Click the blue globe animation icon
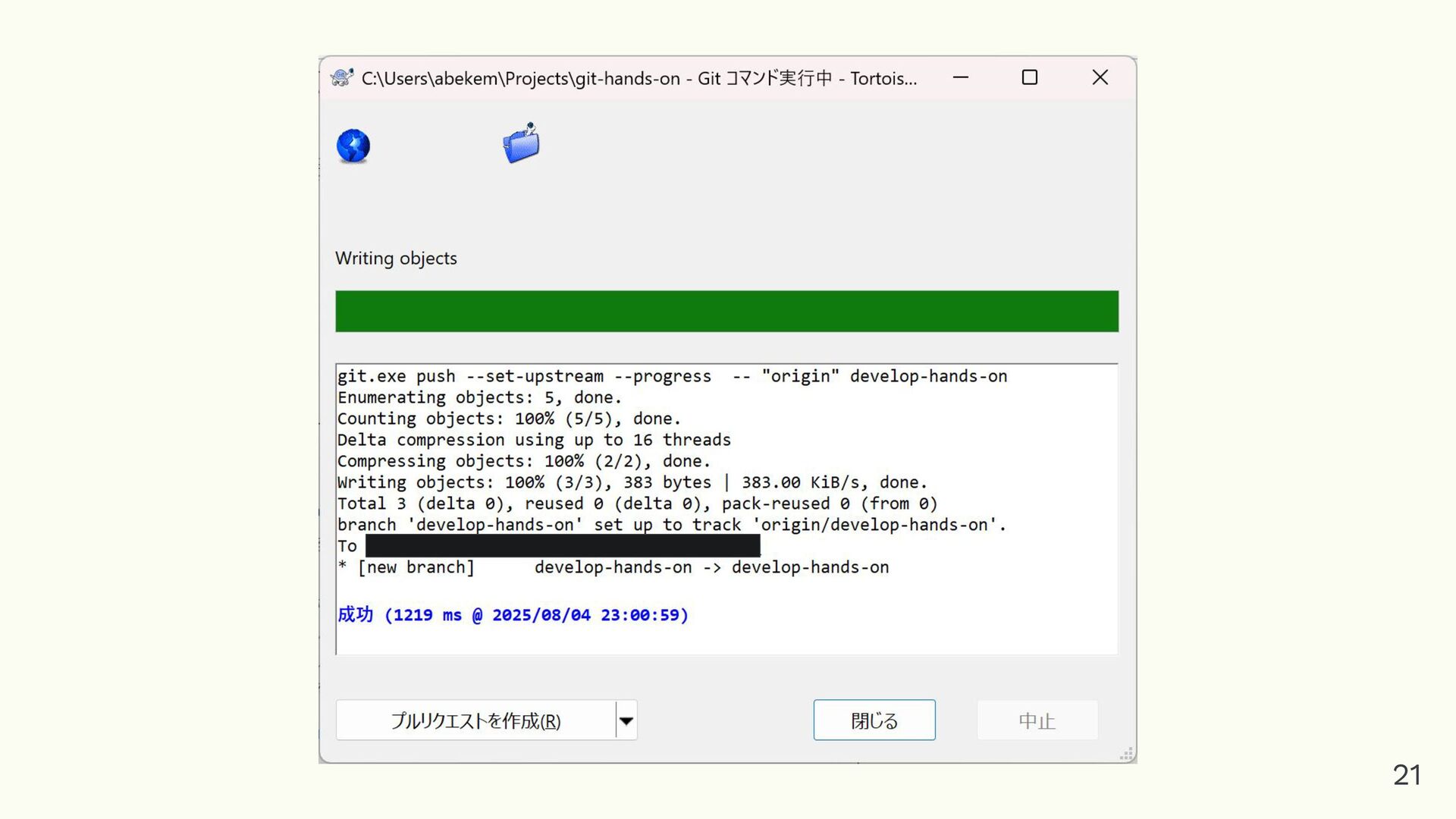The width and height of the screenshot is (1456, 819). coord(353,146)
